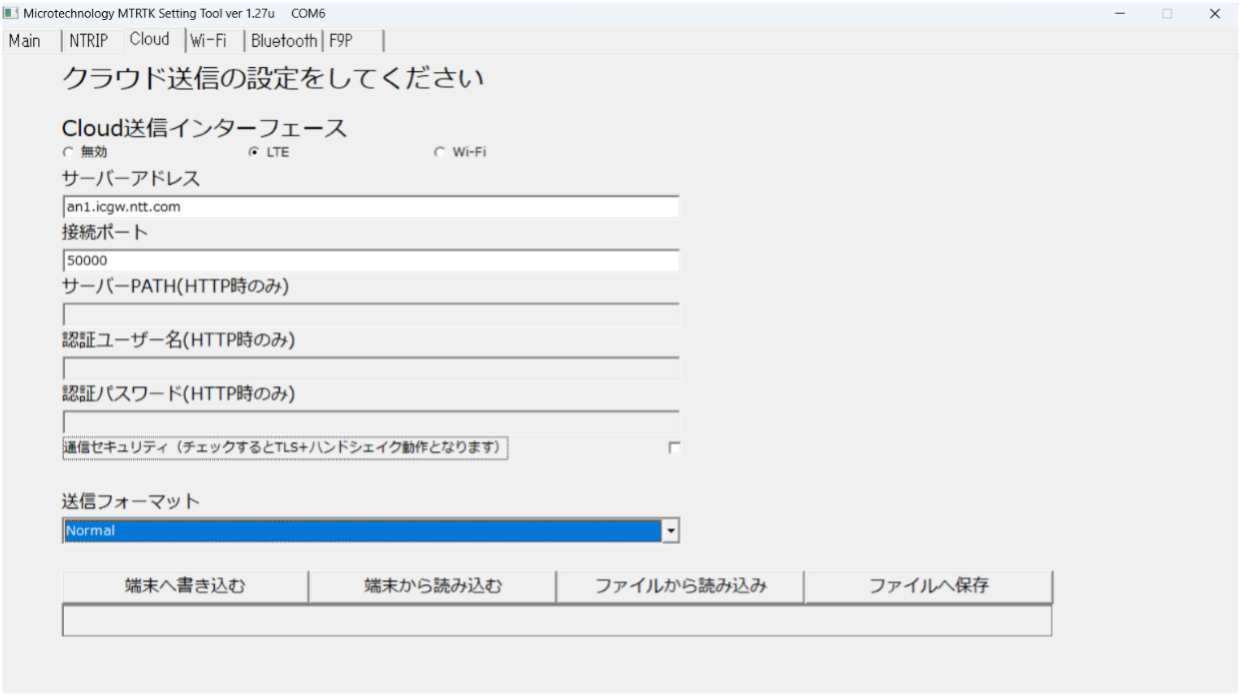Click the app icon in title bar
The image size is (1243, 696).
click(12, 13)
